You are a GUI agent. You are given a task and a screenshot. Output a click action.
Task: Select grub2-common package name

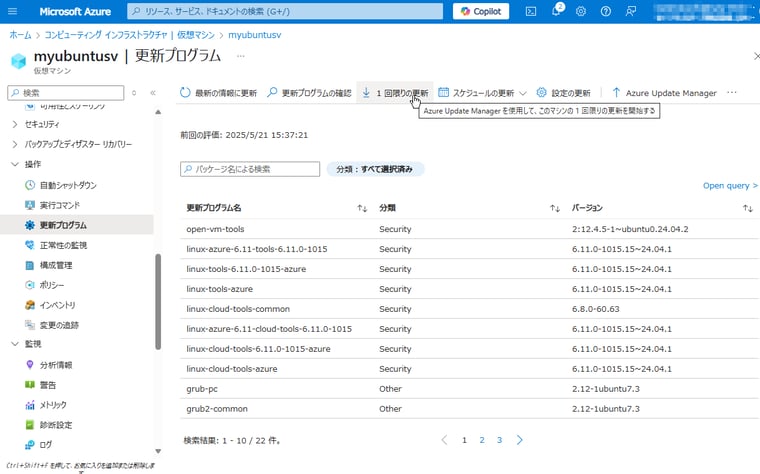tap(217, 409)
